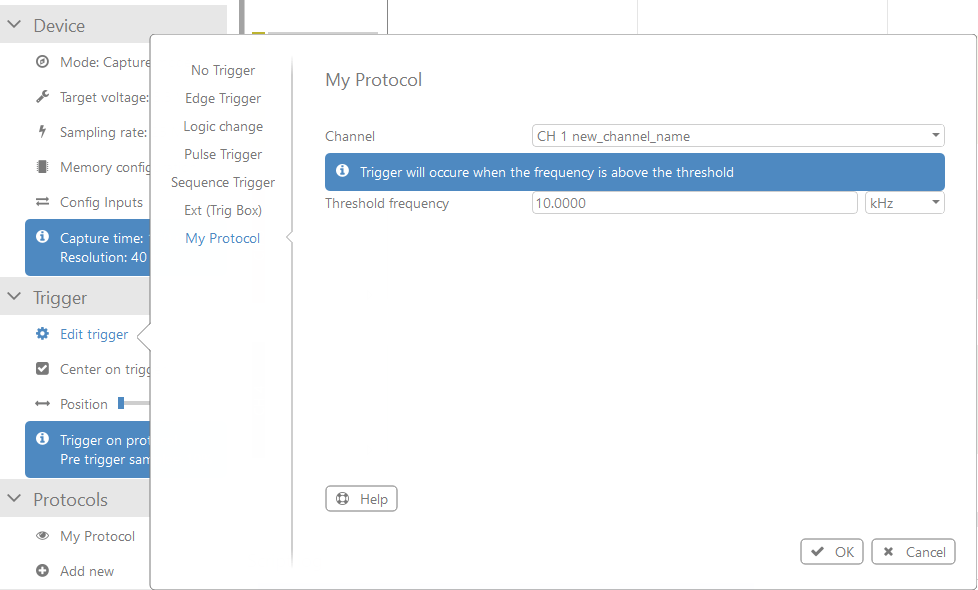Switch to Sequence Trigger
The image size is (978, 590).
point(222,182)
